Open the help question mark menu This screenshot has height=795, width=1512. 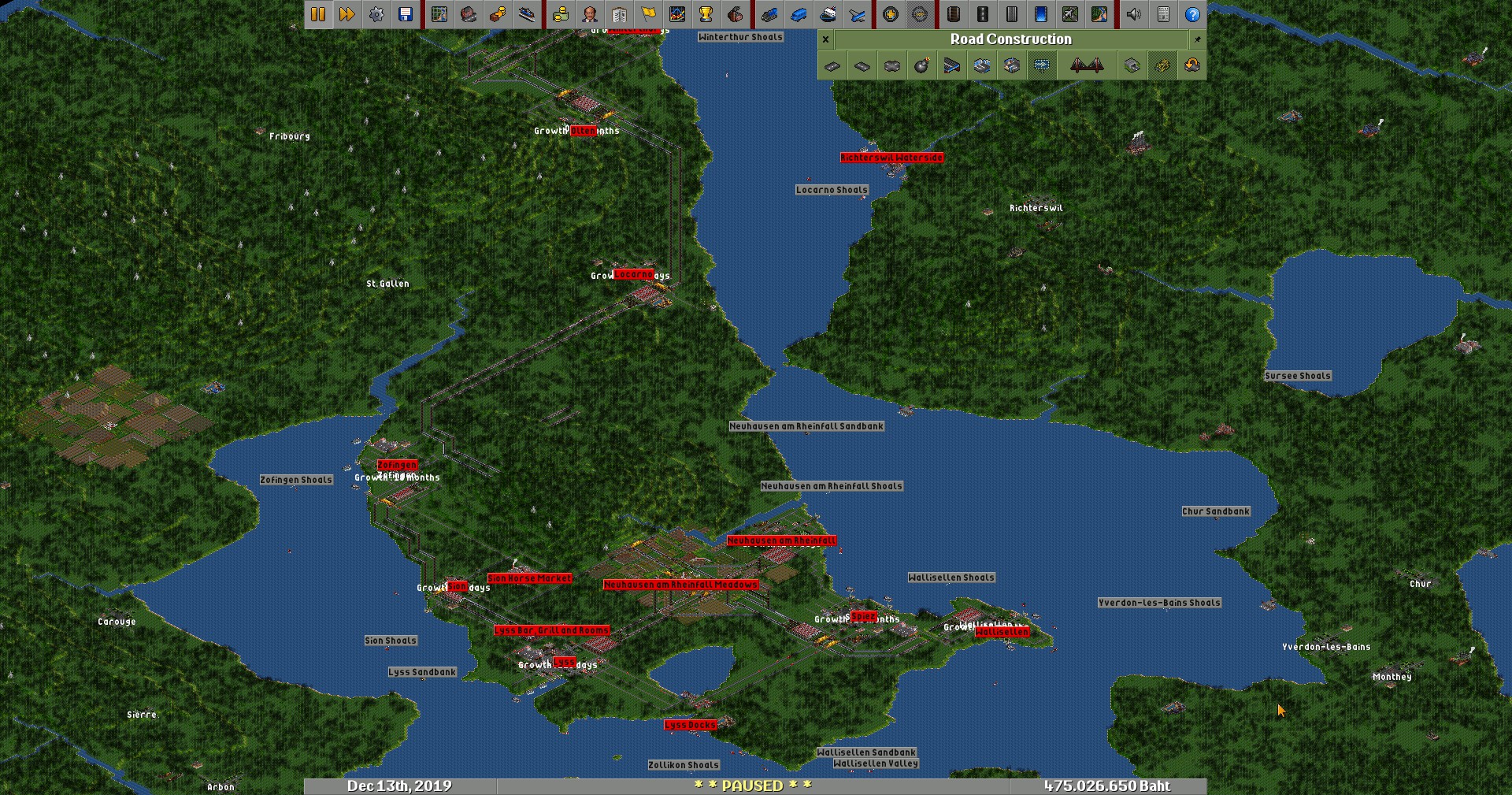pos(1192,14)
